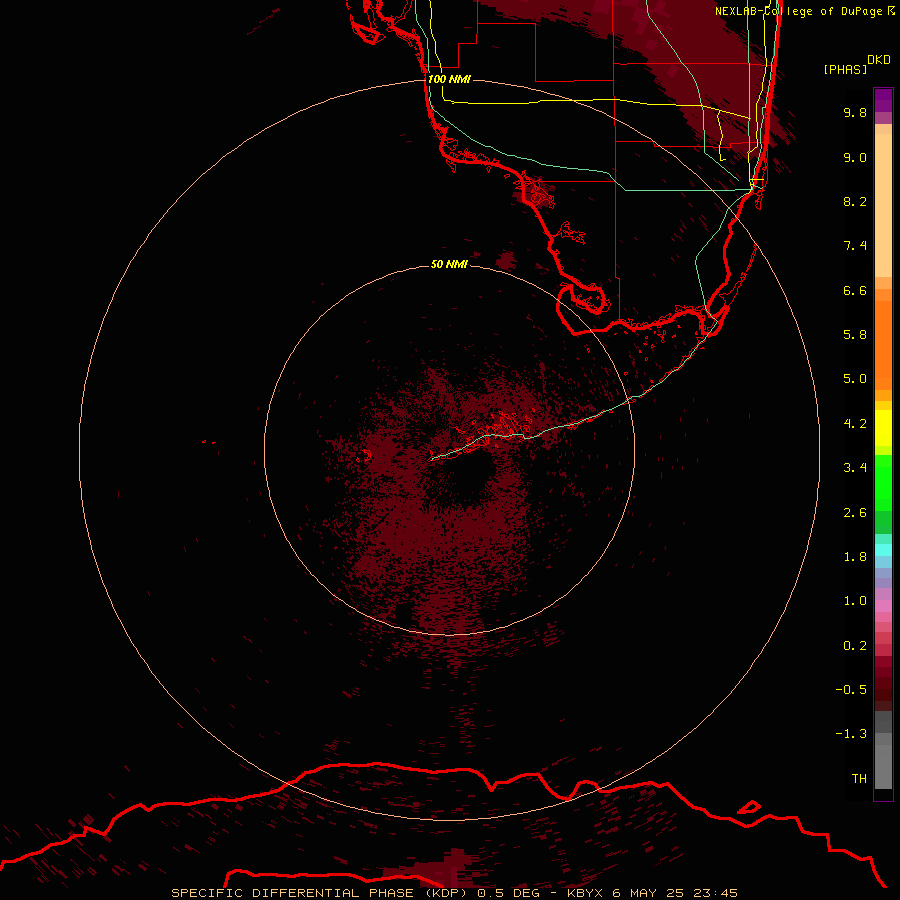This screenshot has height=900, width=900.
Task: Select the 0.2 scale label
Action: pos(855,646)
